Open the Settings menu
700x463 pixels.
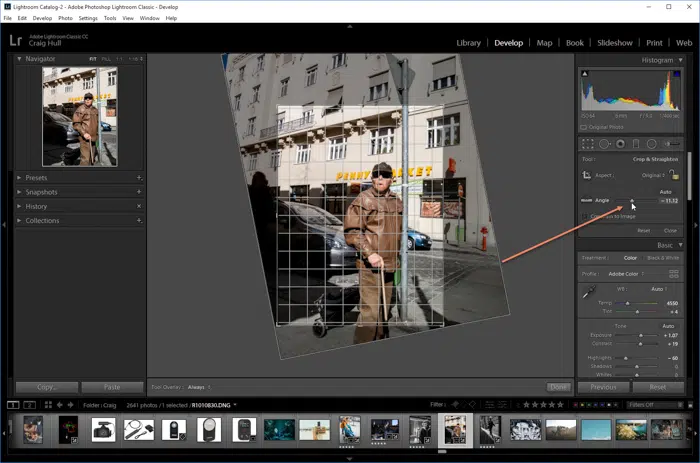[x=88, y=18]
